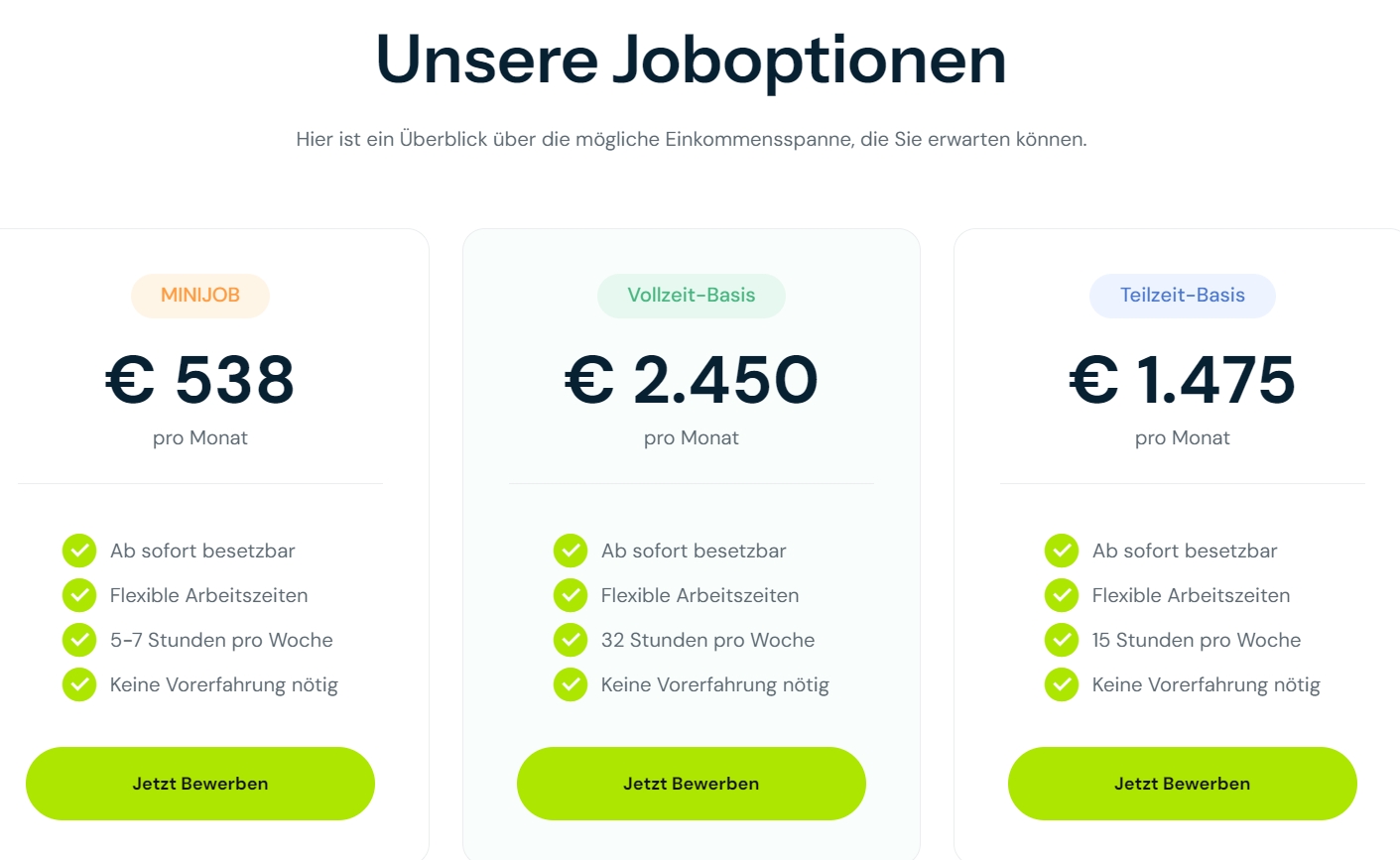The height and width of the screenshot is (860, 1400).
Task: Click checkmark icon next to '15 Stunden pro Woche'
Action: pyautogui.click(x=1062, y=640)
